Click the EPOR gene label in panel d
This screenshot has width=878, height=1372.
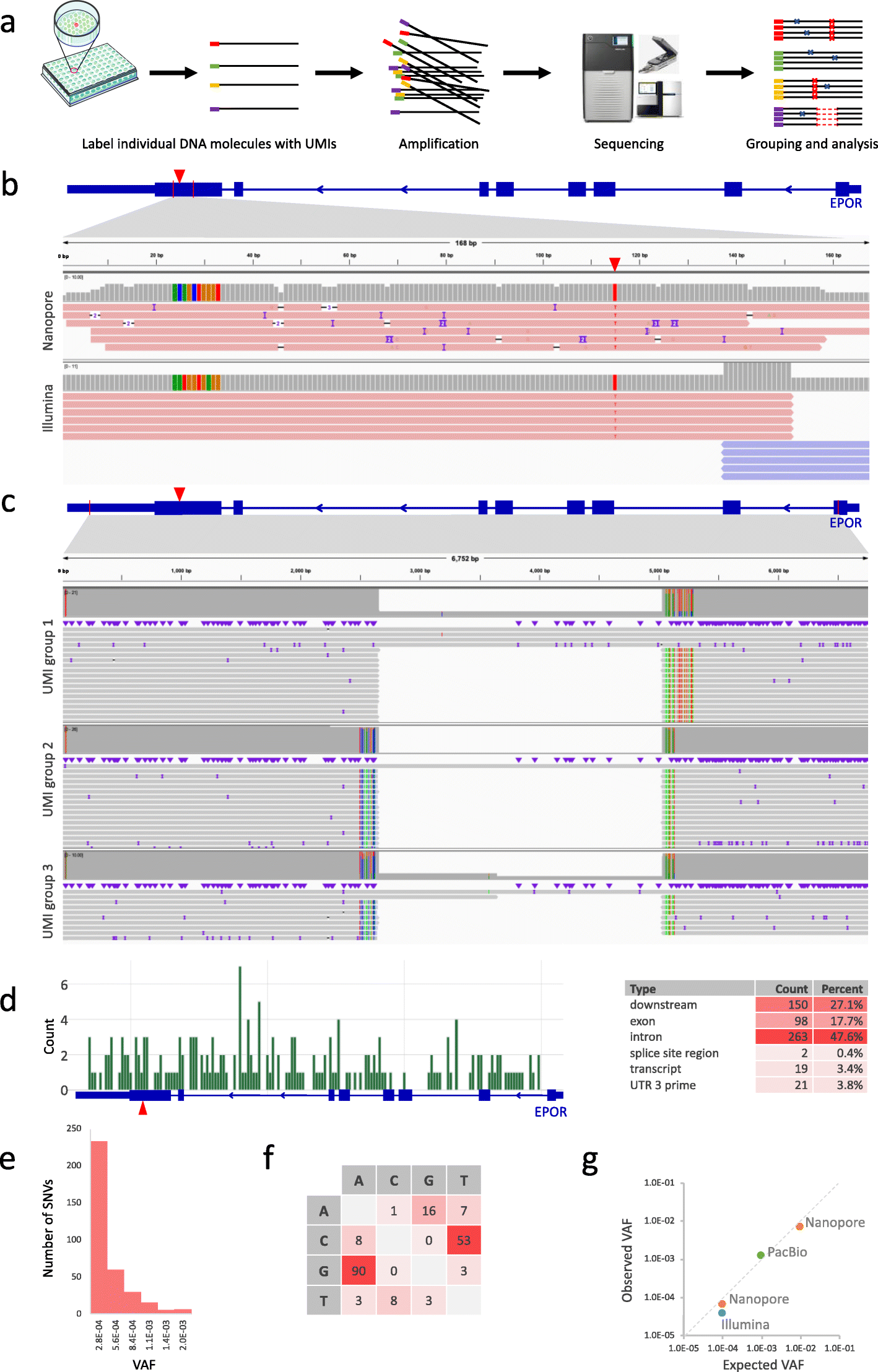pos(550,1112)
